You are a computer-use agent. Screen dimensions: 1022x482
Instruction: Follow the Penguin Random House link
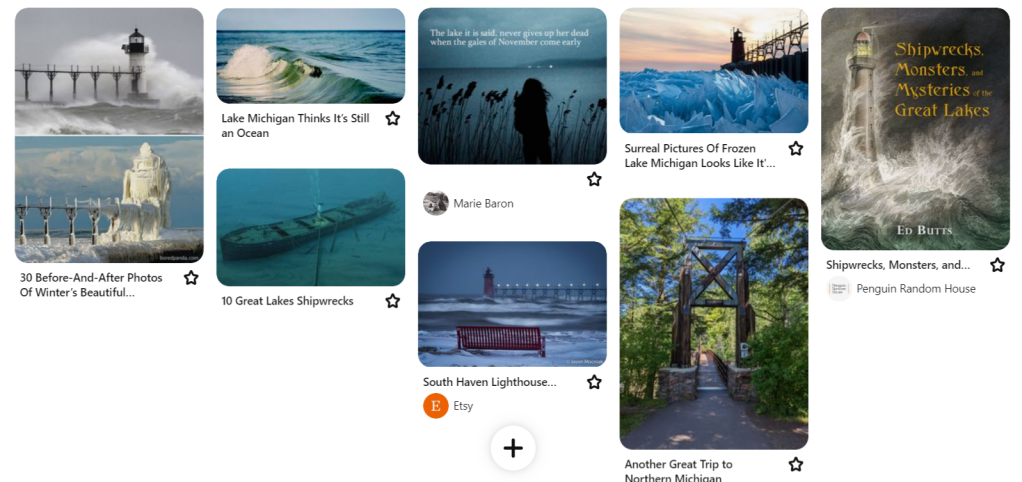(x=915, y=289)
